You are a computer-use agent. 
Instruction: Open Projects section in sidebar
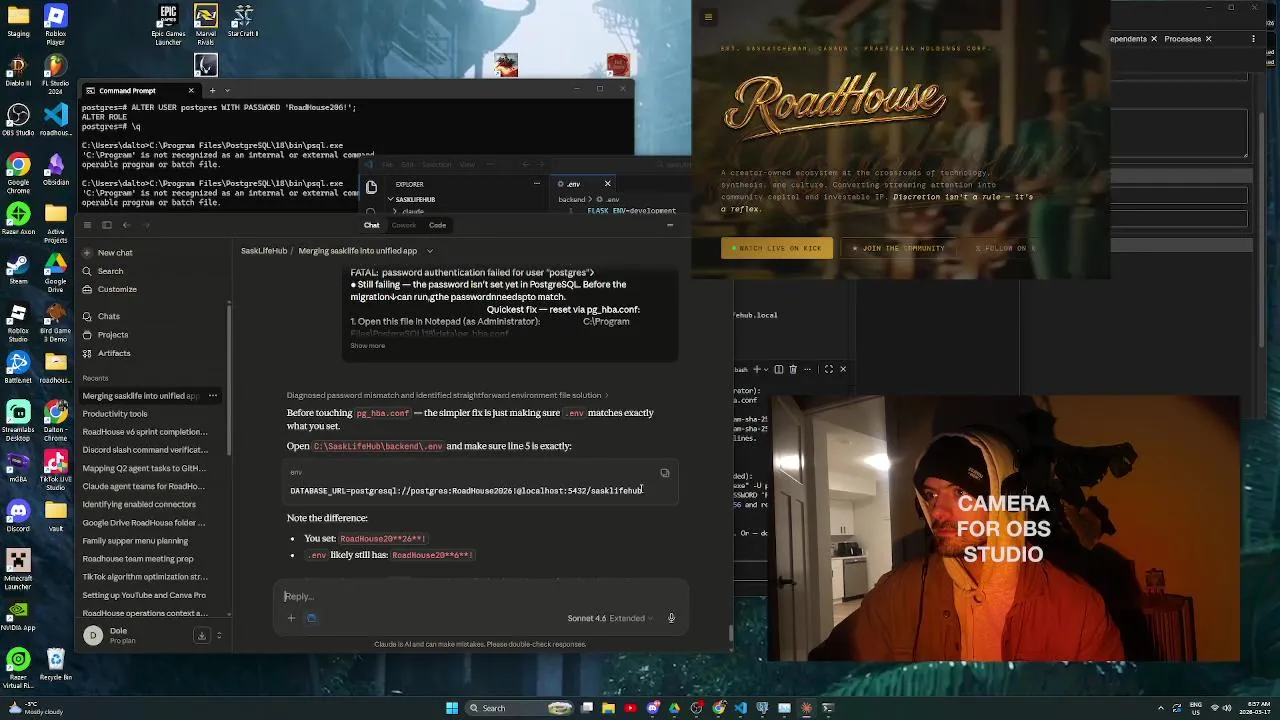point(106,335)
